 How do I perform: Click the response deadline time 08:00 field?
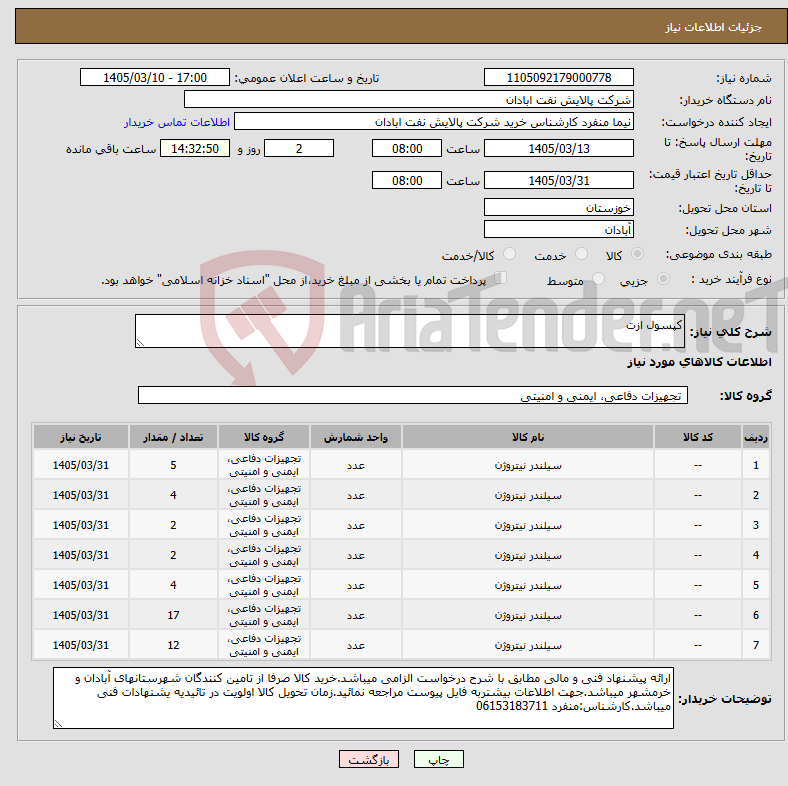[x=407, y=148]
